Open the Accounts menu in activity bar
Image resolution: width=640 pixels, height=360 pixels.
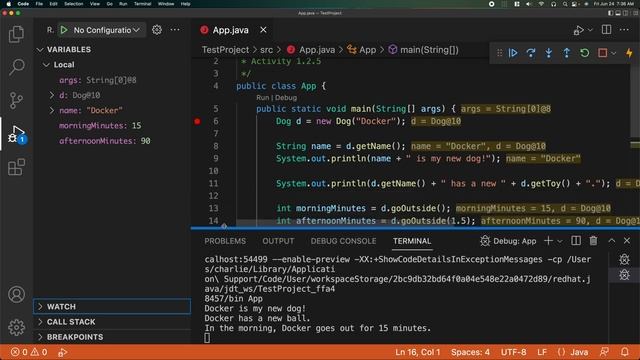point(16,294)
